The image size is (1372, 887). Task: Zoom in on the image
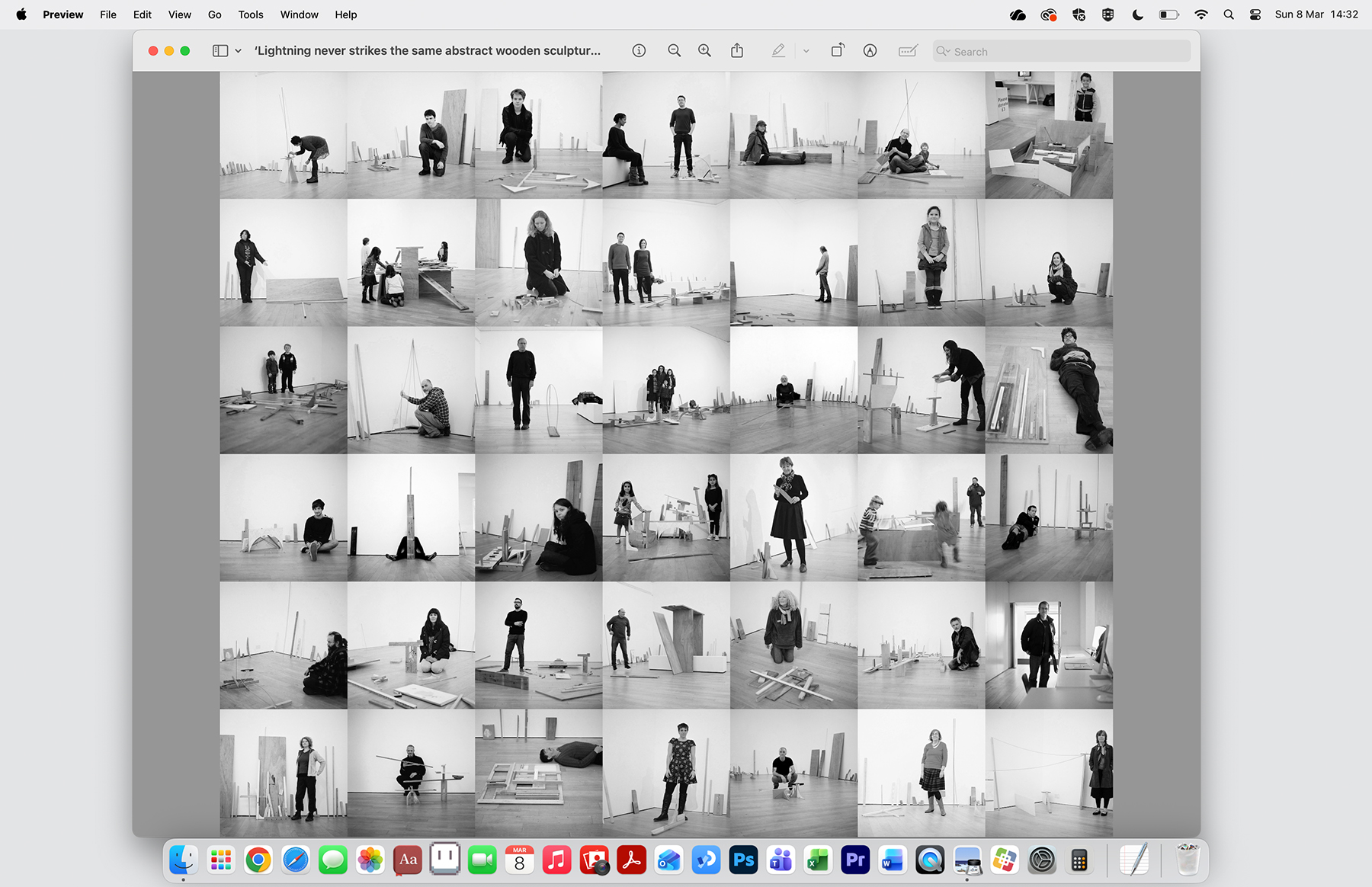(705, 51)
